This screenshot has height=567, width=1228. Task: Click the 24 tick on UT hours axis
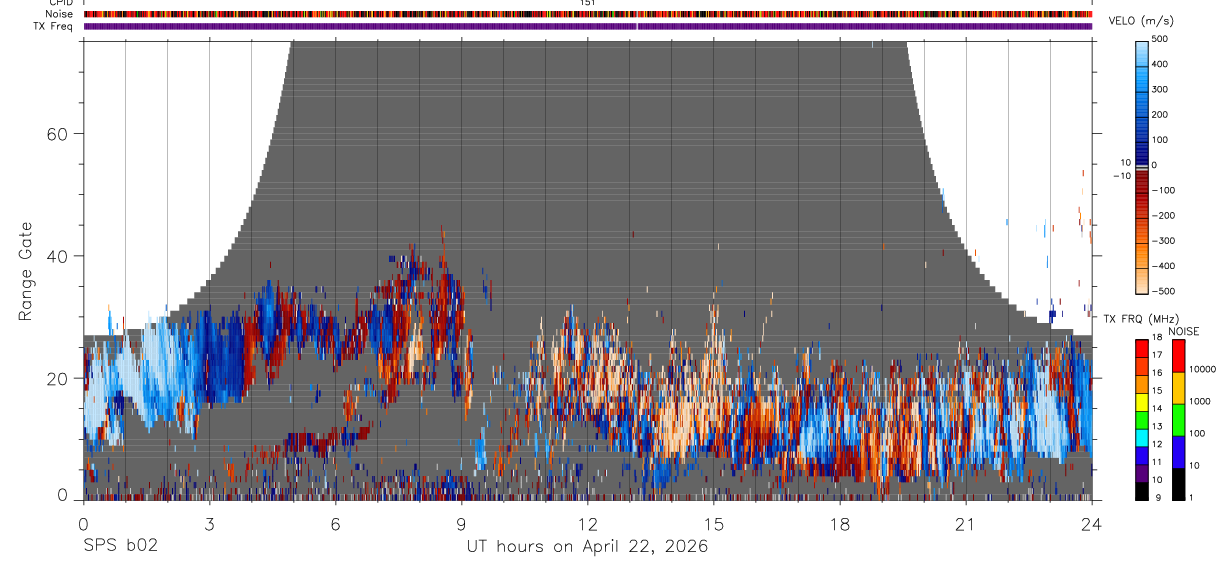click(x=1091, y=523)
